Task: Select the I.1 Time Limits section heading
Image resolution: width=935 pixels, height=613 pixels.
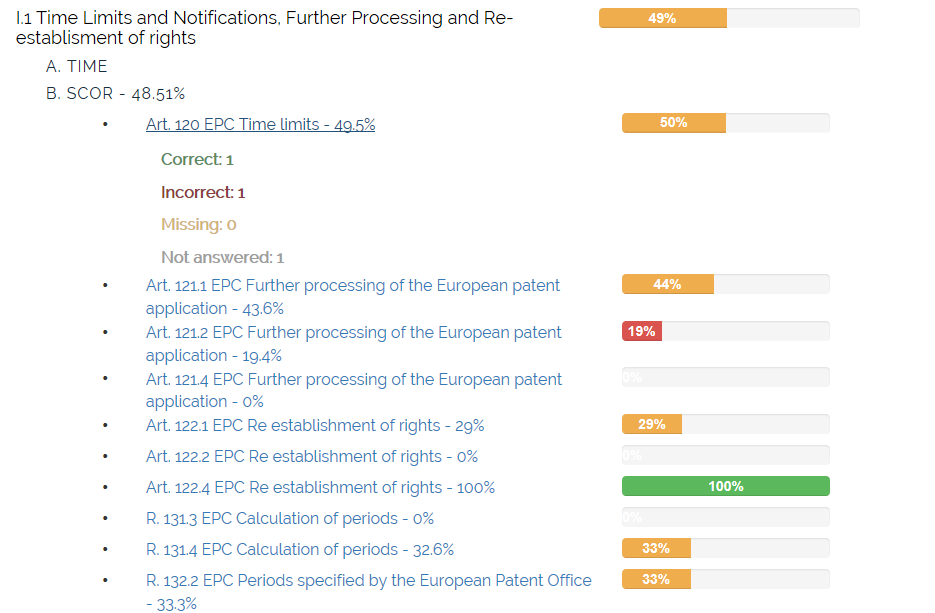Action: point(264,28)
